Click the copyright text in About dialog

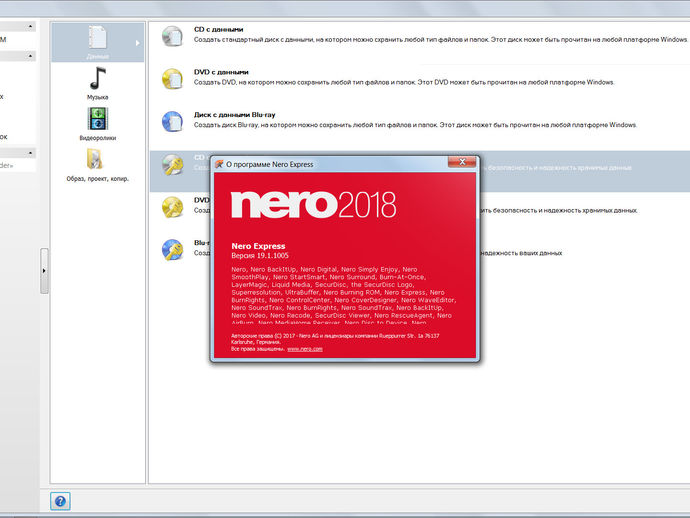tap(335, 342)
